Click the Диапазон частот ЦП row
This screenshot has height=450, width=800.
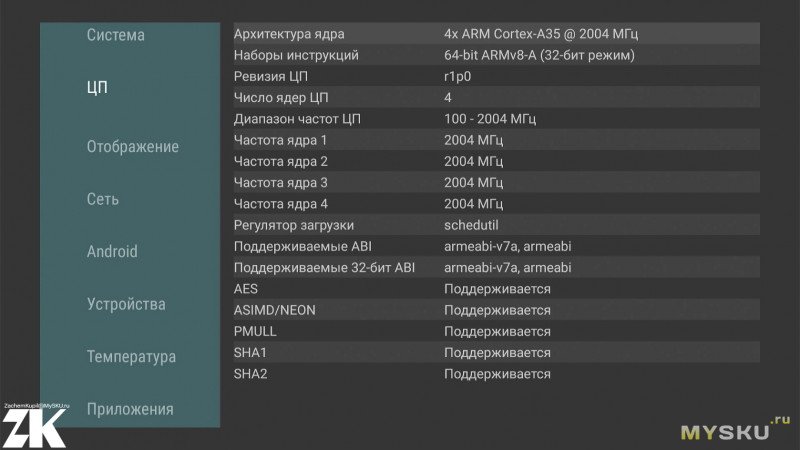496,119
